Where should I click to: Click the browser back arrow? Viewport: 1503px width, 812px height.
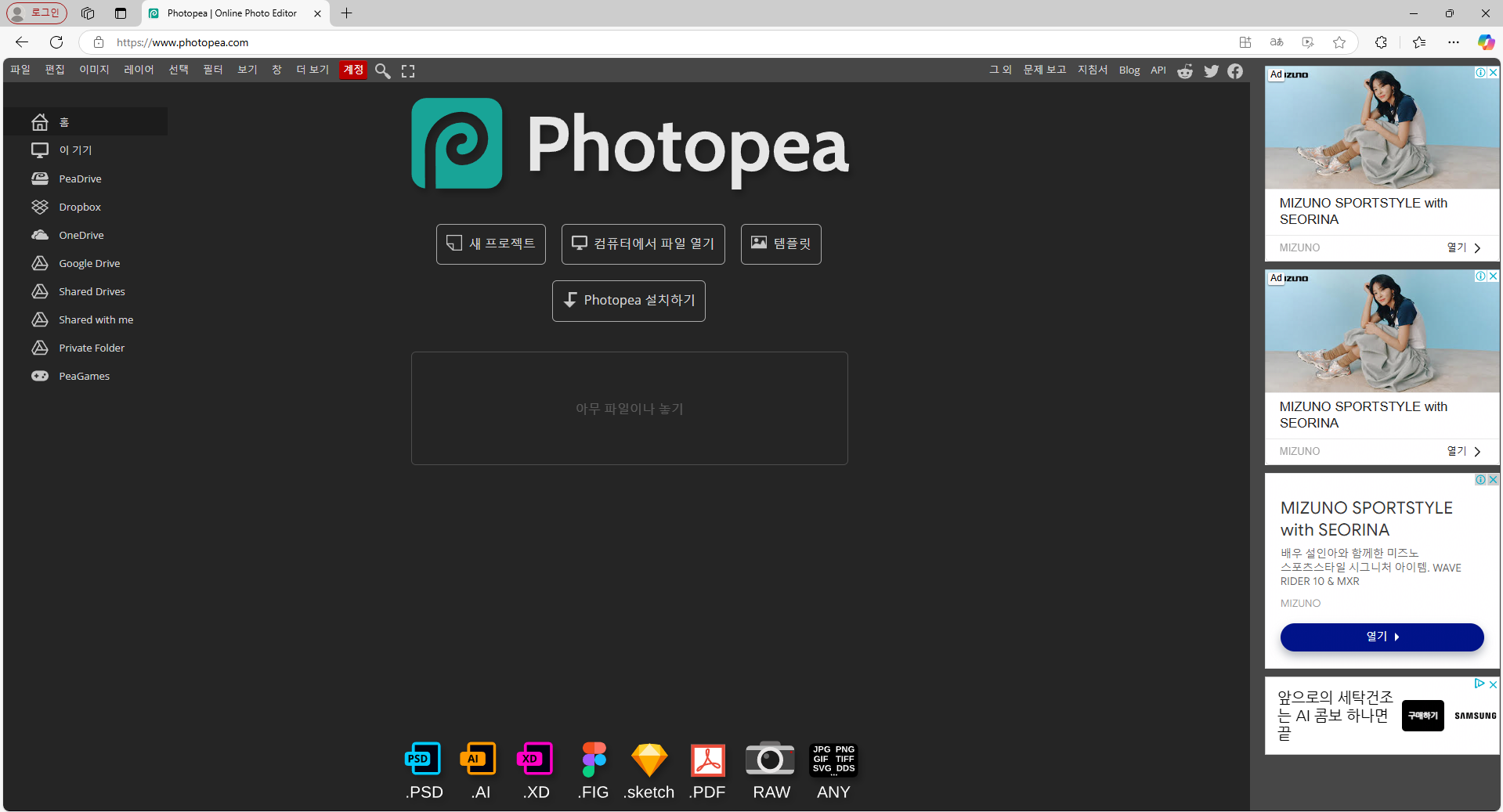[22, 42]
